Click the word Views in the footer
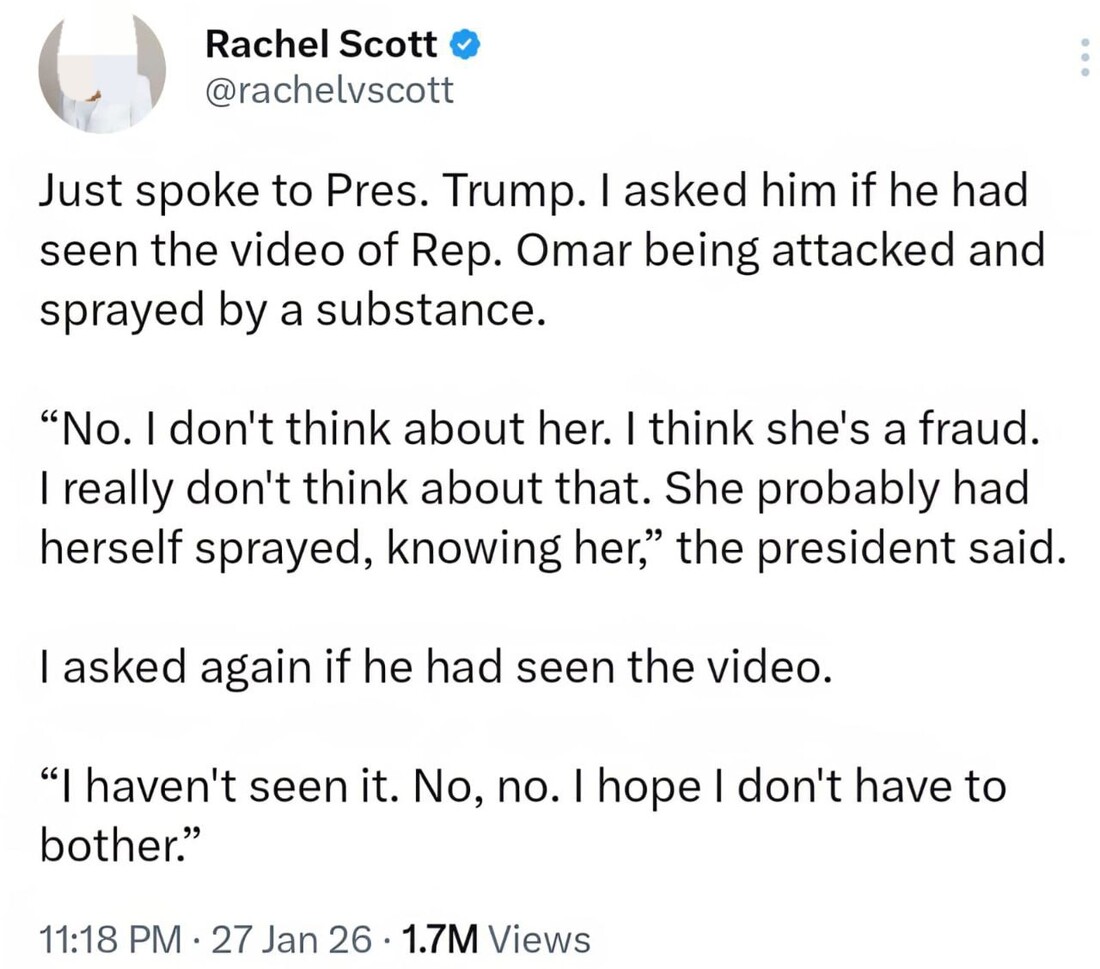The height and width of the screenshot is (969, 1100). (x=543, y=938)
